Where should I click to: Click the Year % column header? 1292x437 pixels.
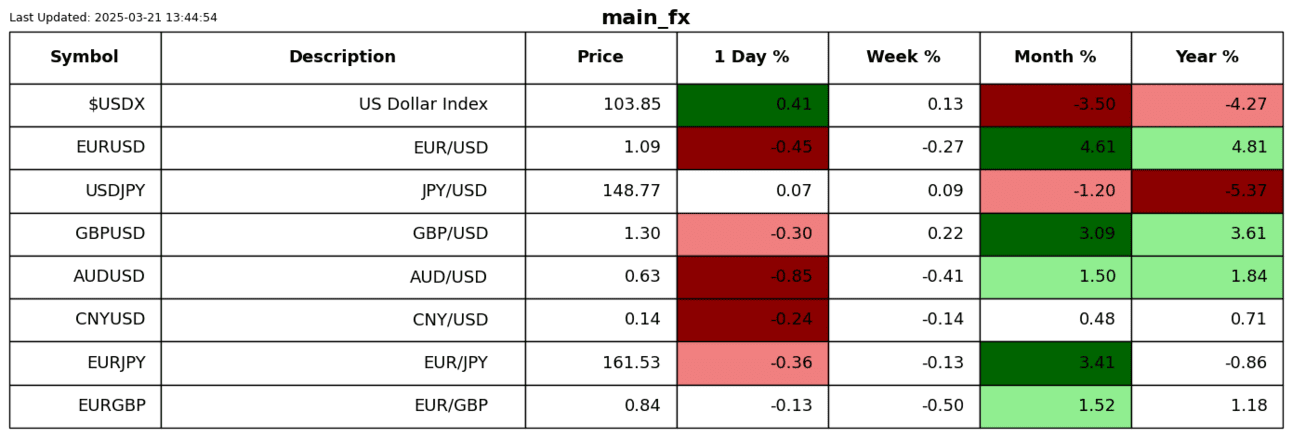pos(1206,57)
